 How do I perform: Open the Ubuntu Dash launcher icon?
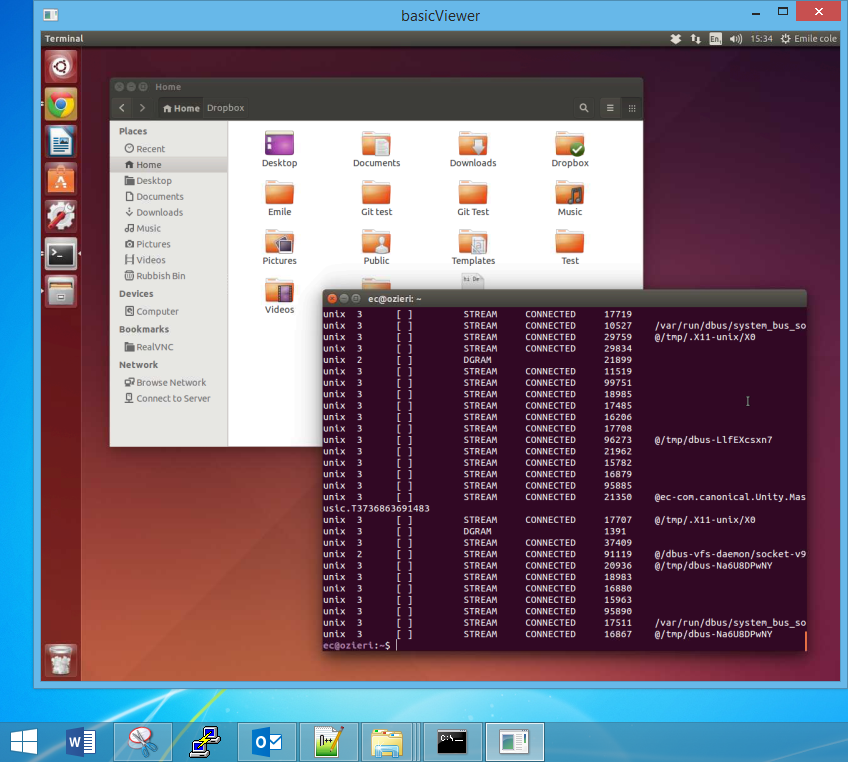[x=61, y=67]
